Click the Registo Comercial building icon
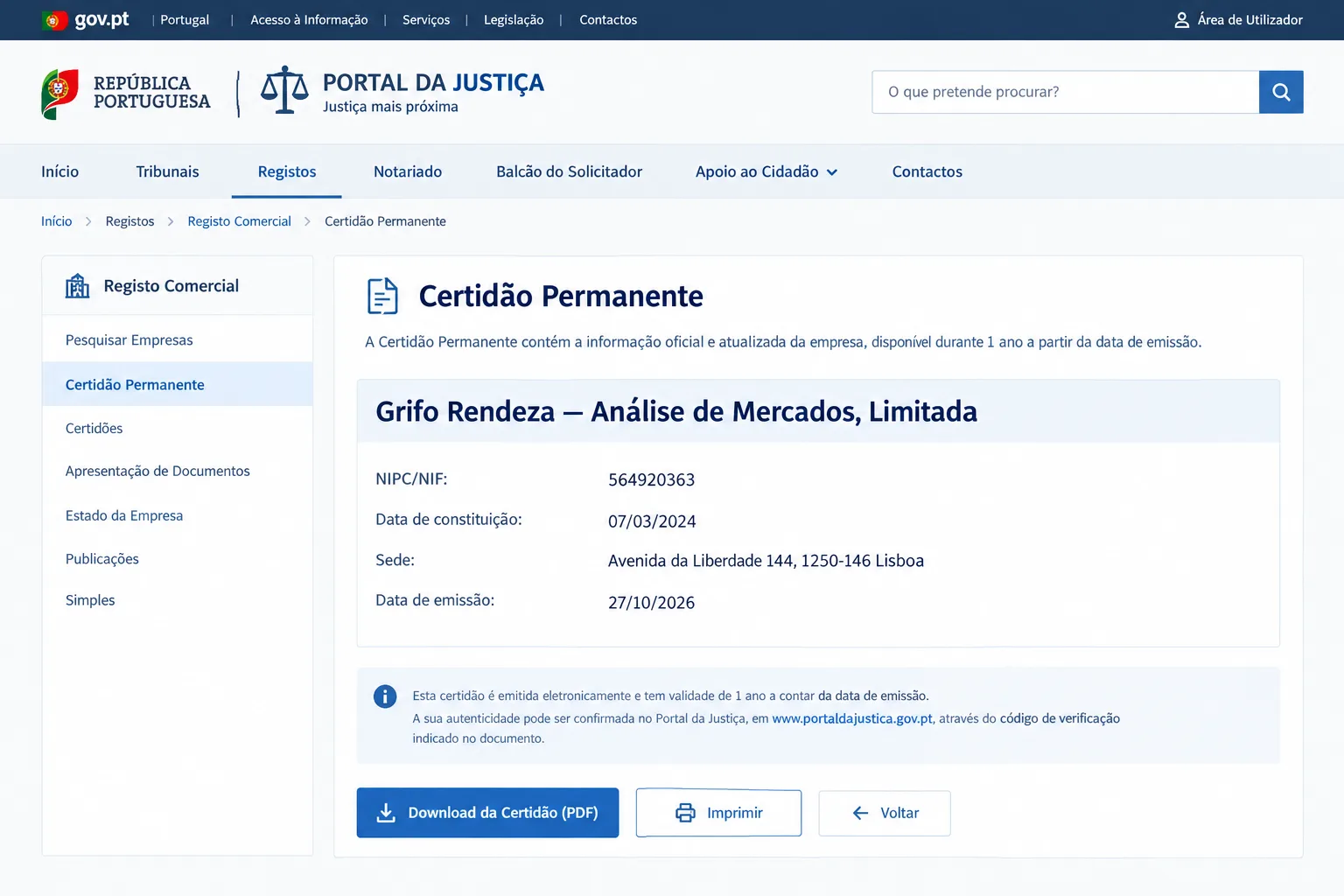The width and height of the screenshot is (1344, 896). point(78,286)
